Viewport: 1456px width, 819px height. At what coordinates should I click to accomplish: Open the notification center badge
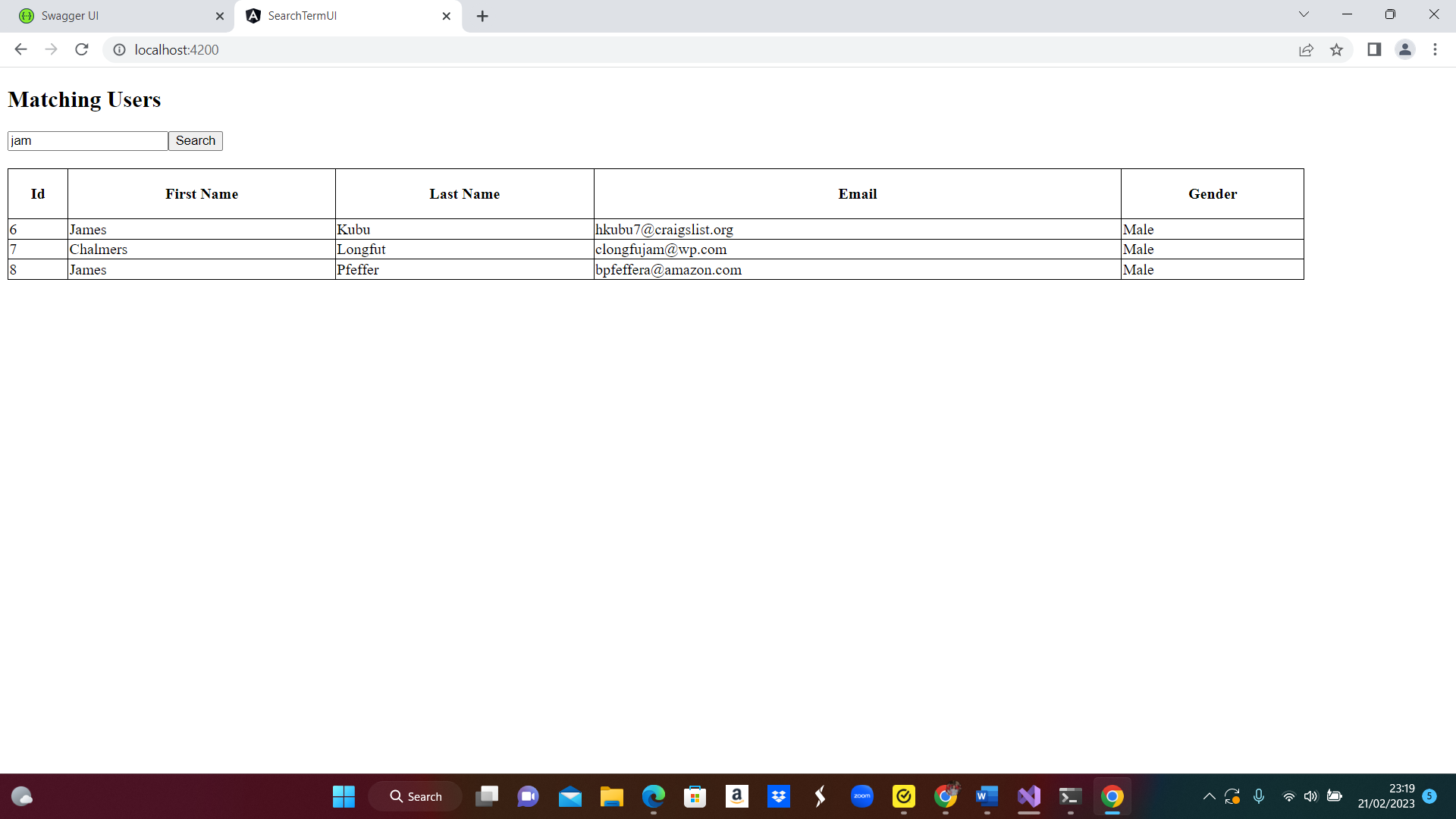(x=1429, y=795)
